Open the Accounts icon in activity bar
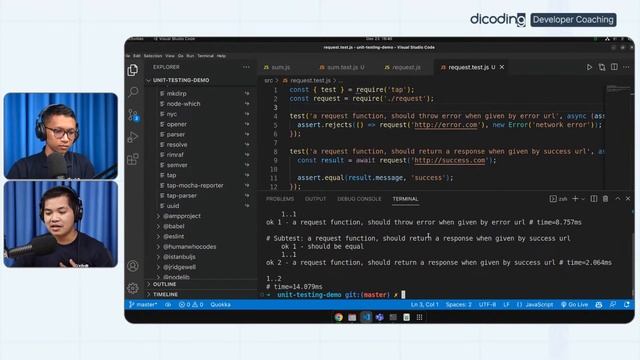Viewport: 640px width, 360px height. point(133,266)
